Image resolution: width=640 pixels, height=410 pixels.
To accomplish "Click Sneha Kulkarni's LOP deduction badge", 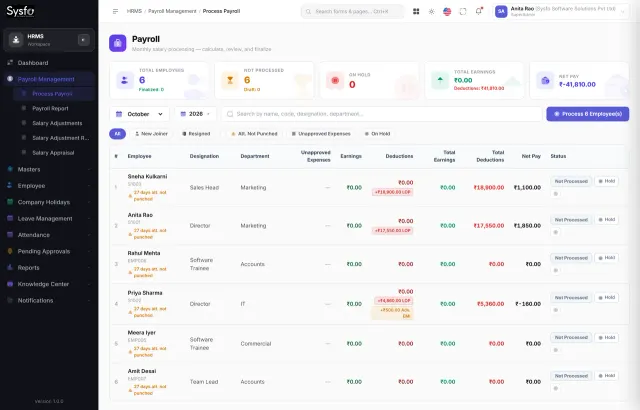I will 392,192.
